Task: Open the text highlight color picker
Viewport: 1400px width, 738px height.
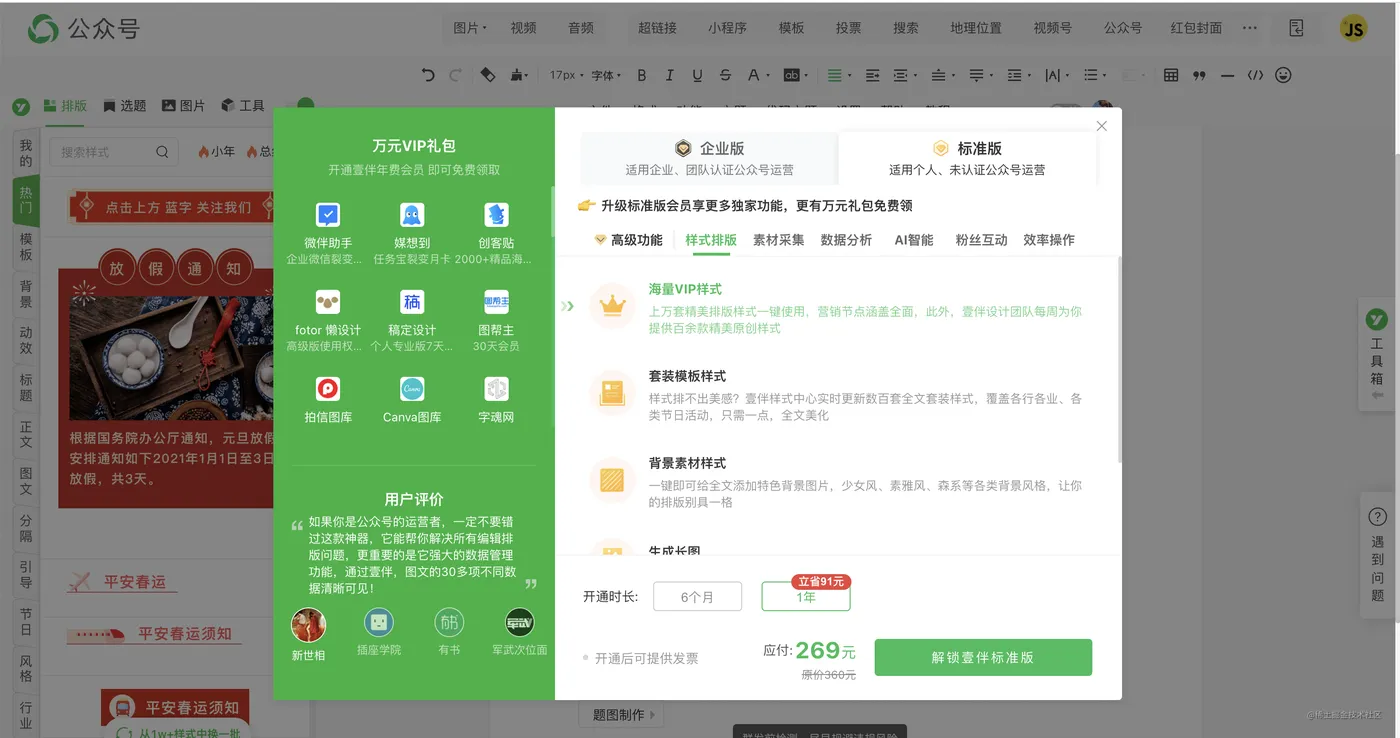Action: tap(794, 75)
